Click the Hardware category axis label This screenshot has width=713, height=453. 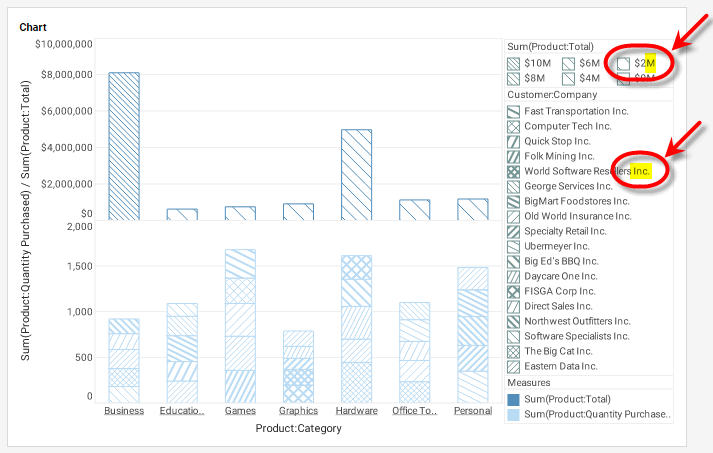click(x=357, y=411)
